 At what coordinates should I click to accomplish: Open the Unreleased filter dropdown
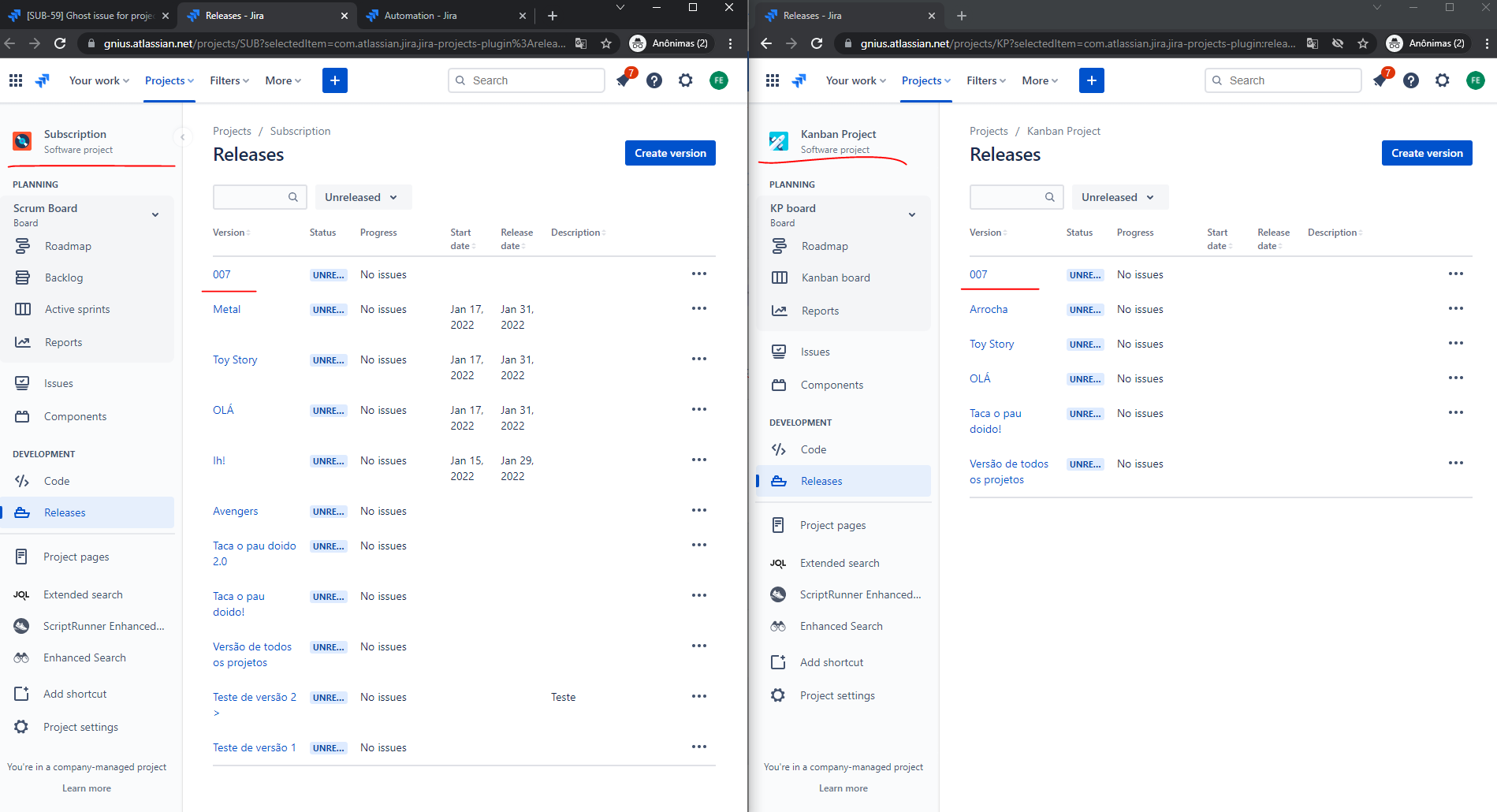363,197
